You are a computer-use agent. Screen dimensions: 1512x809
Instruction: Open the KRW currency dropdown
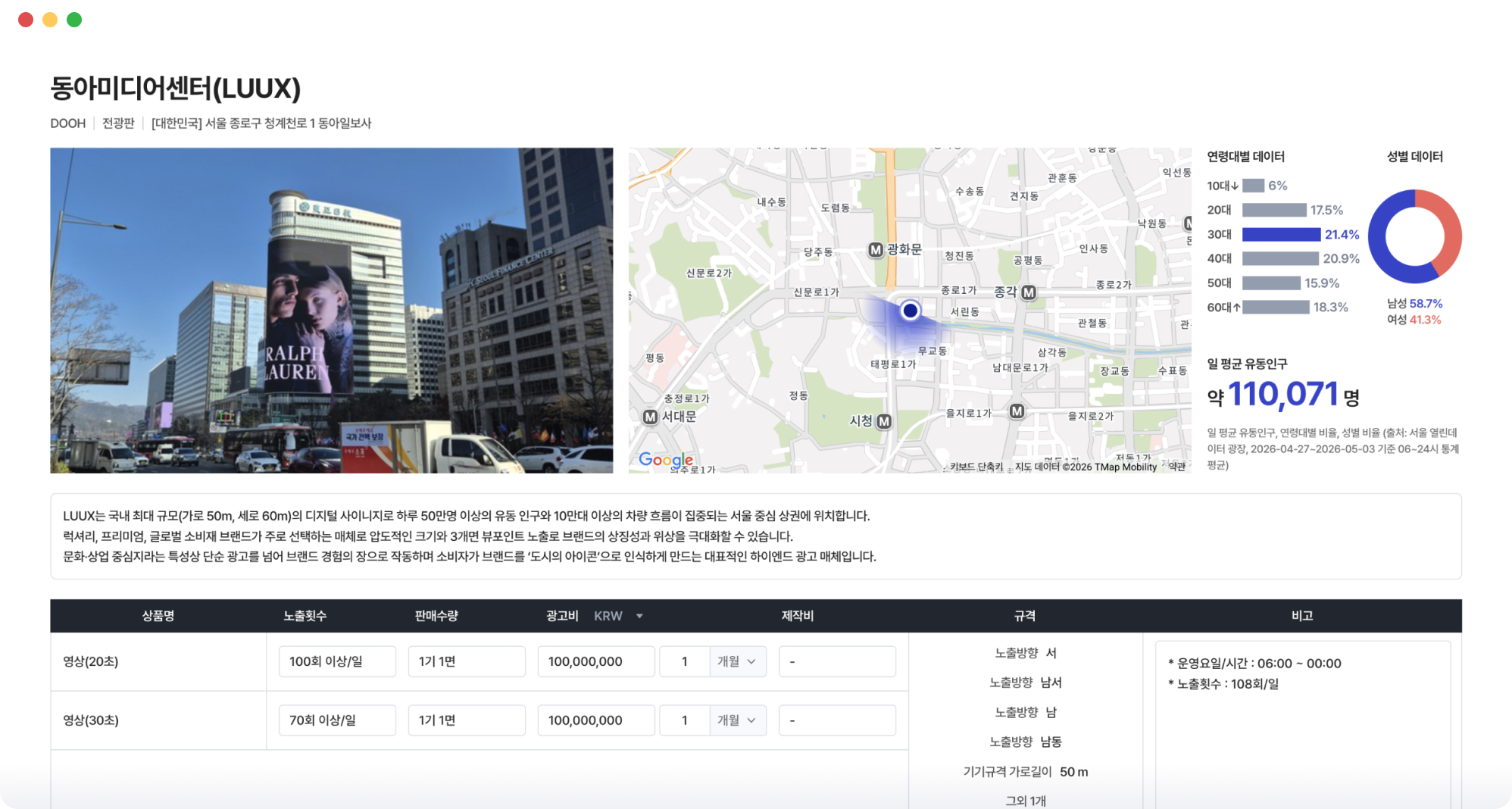click(619, 616)
